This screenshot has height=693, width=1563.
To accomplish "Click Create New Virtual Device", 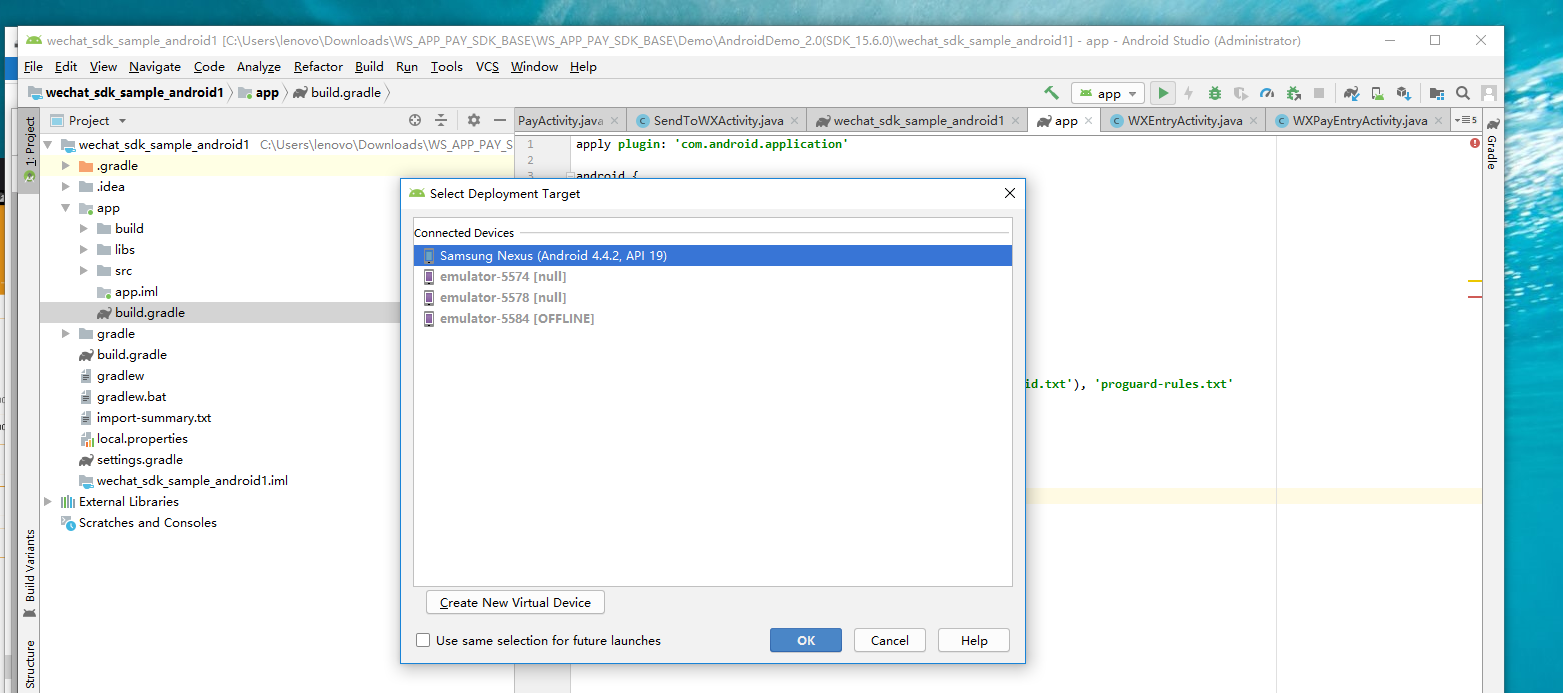I will click(515, 602).
